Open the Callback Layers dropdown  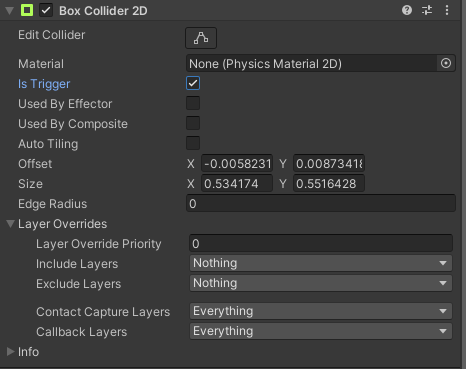pyautogui.click(x=321, y=331)
